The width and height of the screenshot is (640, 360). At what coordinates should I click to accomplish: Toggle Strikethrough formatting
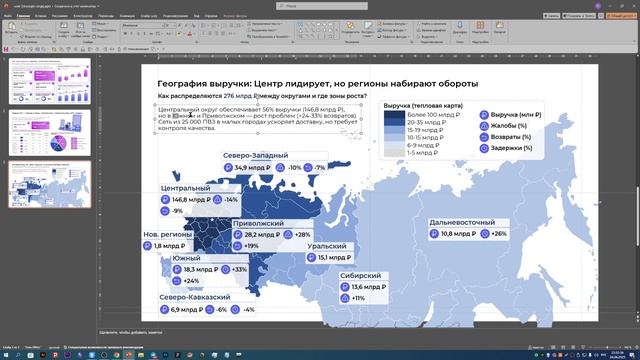pos(151,33)
